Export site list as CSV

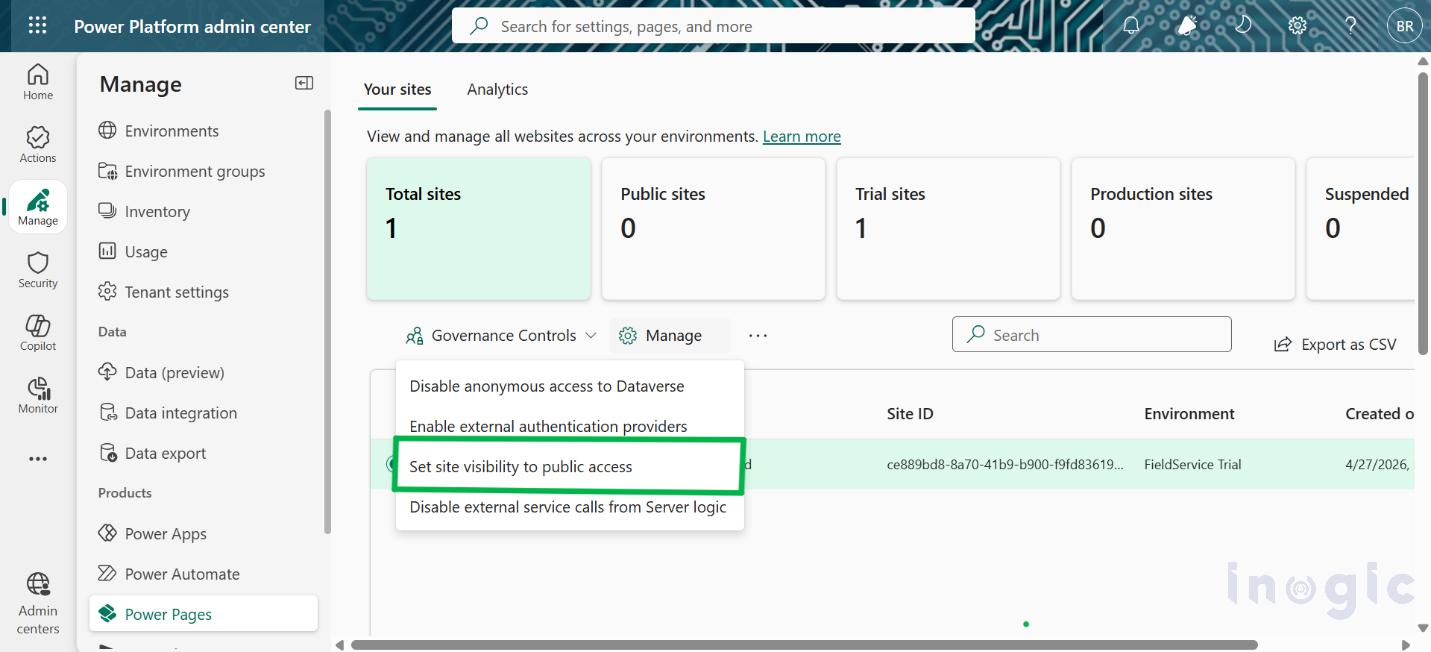(x=1335, y=344)
